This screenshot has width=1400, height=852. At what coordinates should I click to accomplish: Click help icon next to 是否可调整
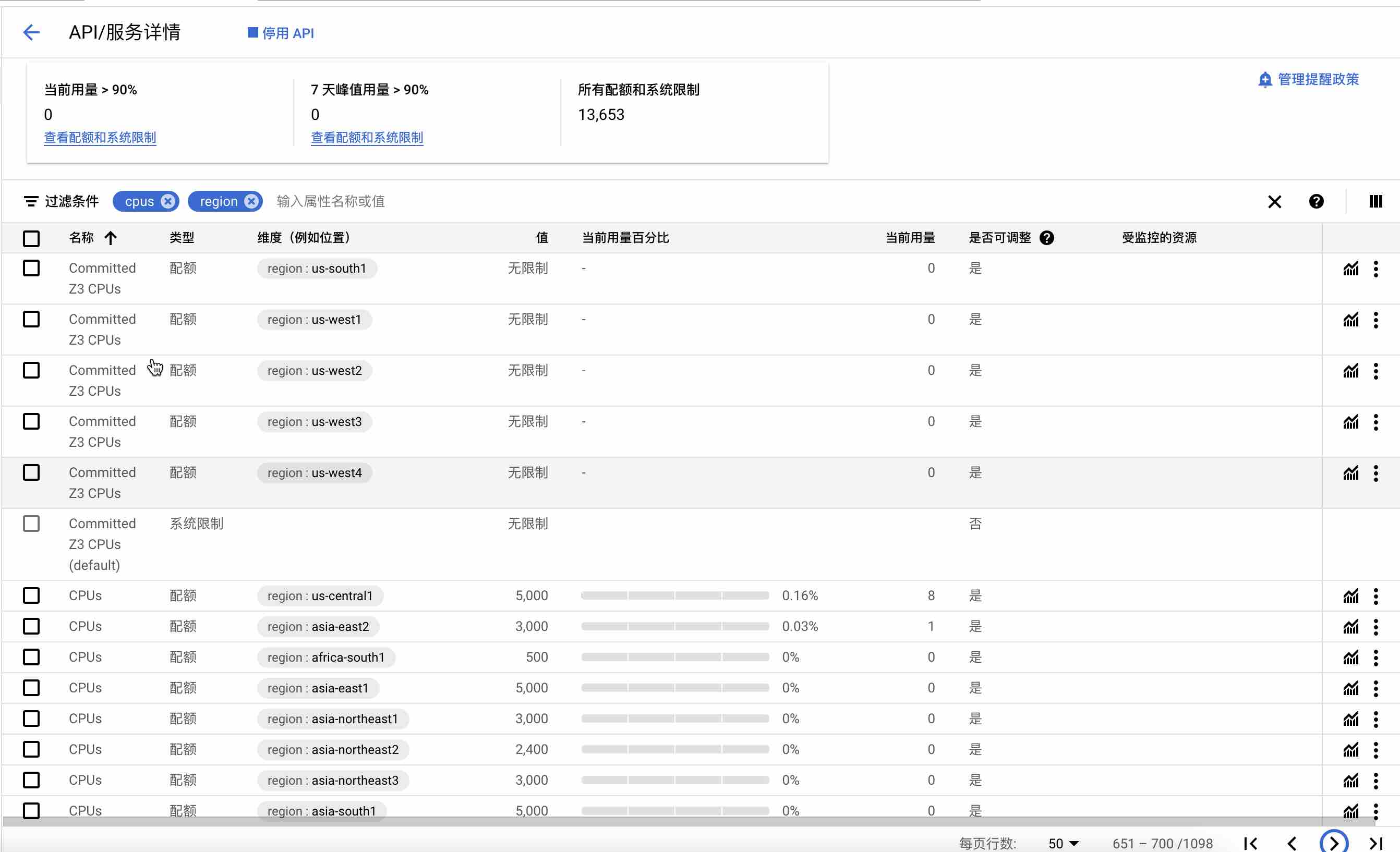click(1046, 237)
